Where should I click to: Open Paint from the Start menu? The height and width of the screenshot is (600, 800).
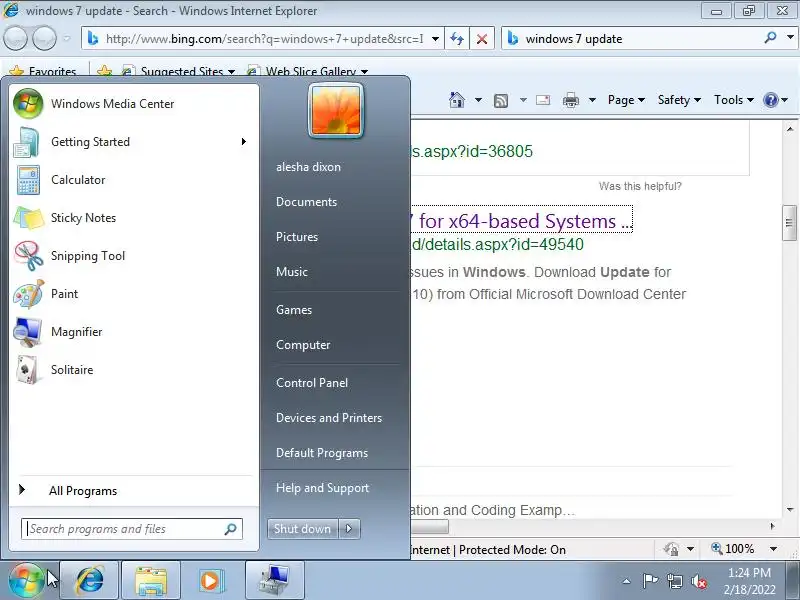[132, 294]
